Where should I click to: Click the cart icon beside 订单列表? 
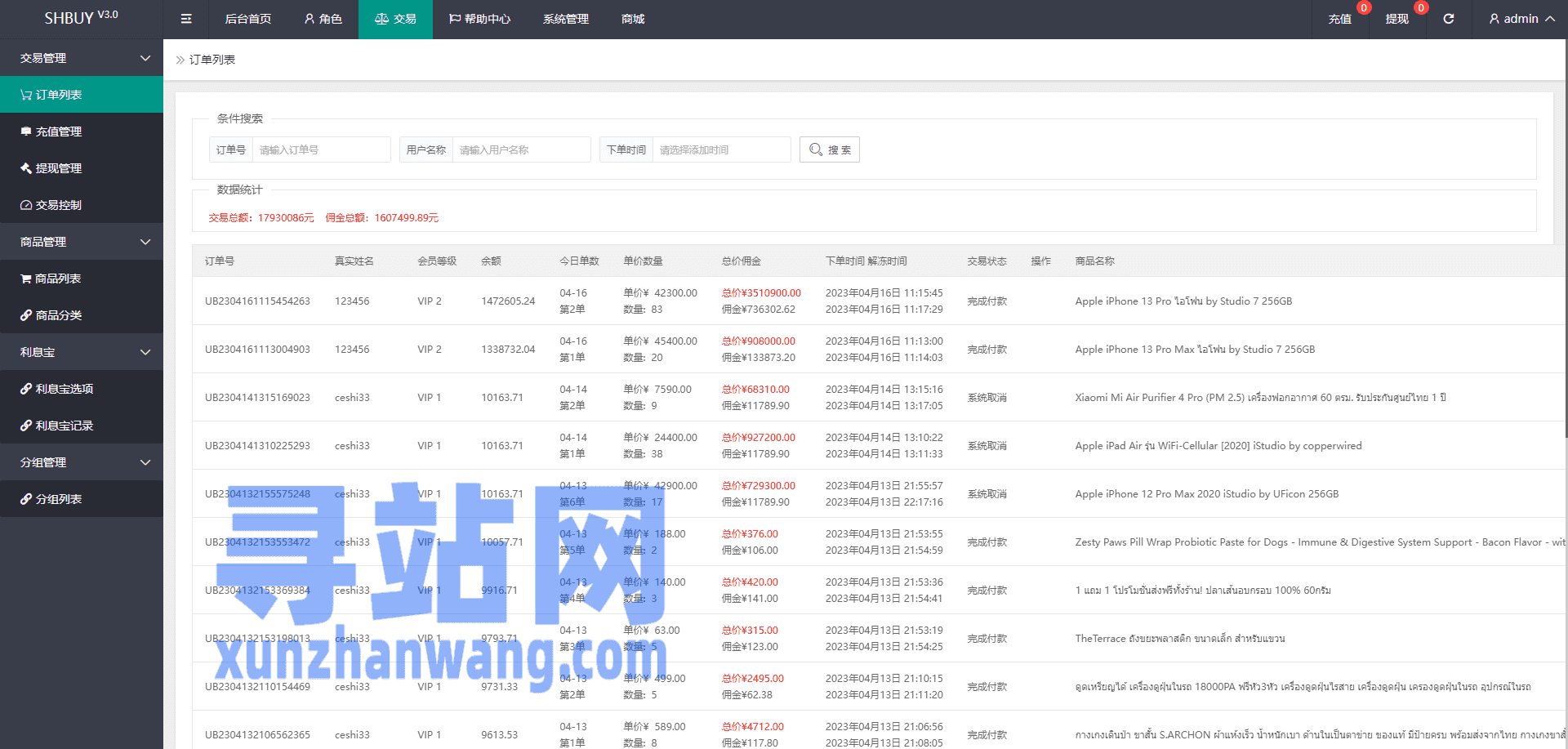pos(26,95)
